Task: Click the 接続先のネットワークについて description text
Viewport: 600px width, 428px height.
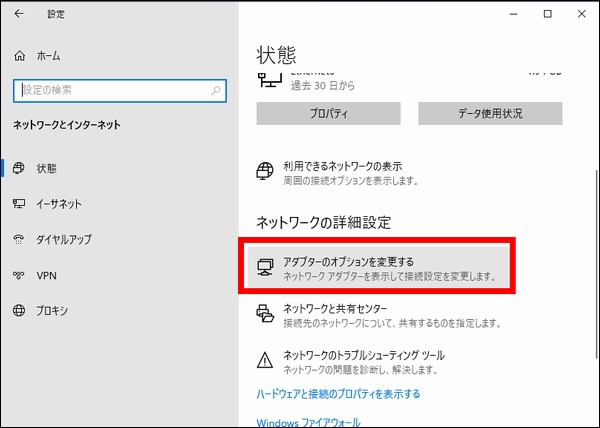Action: [392, 323]
